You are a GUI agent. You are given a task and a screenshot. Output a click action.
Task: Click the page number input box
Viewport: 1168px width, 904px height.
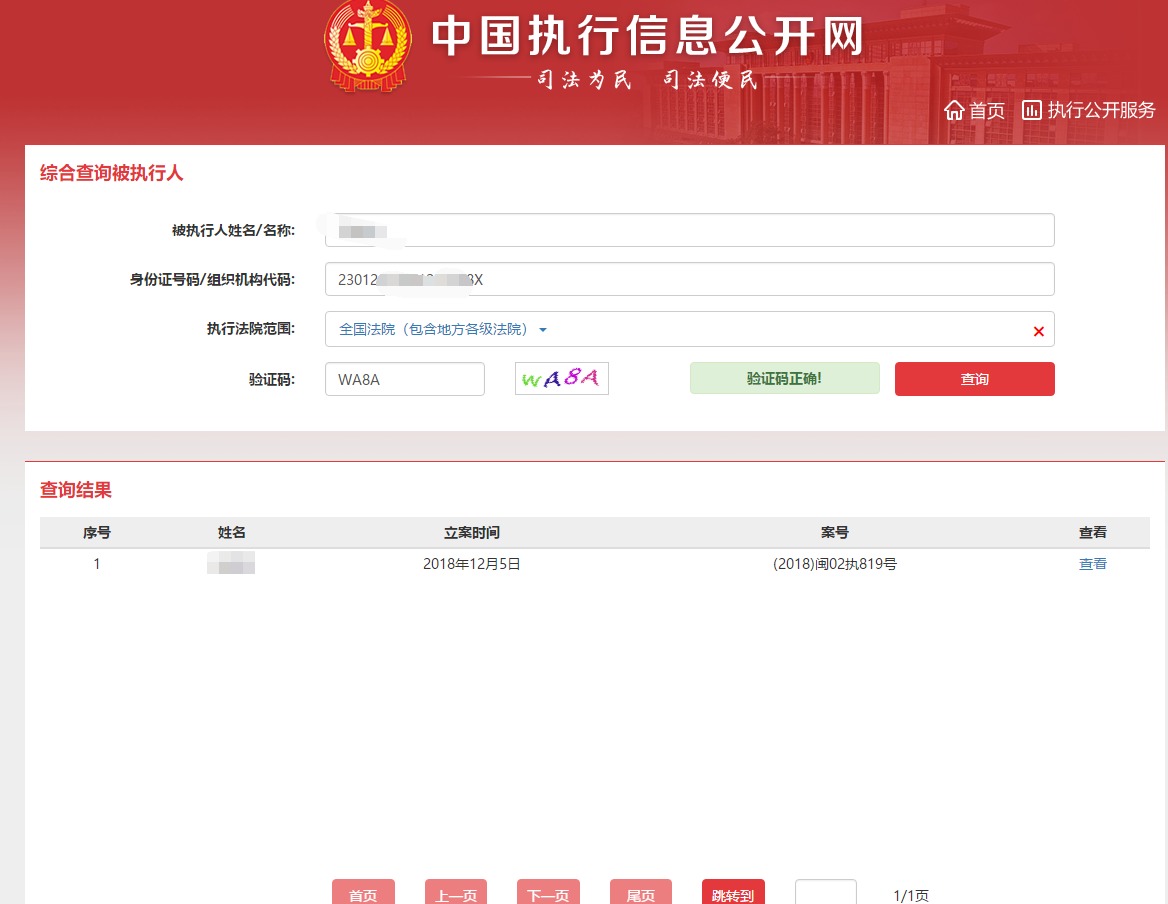[x=825, y=892]
